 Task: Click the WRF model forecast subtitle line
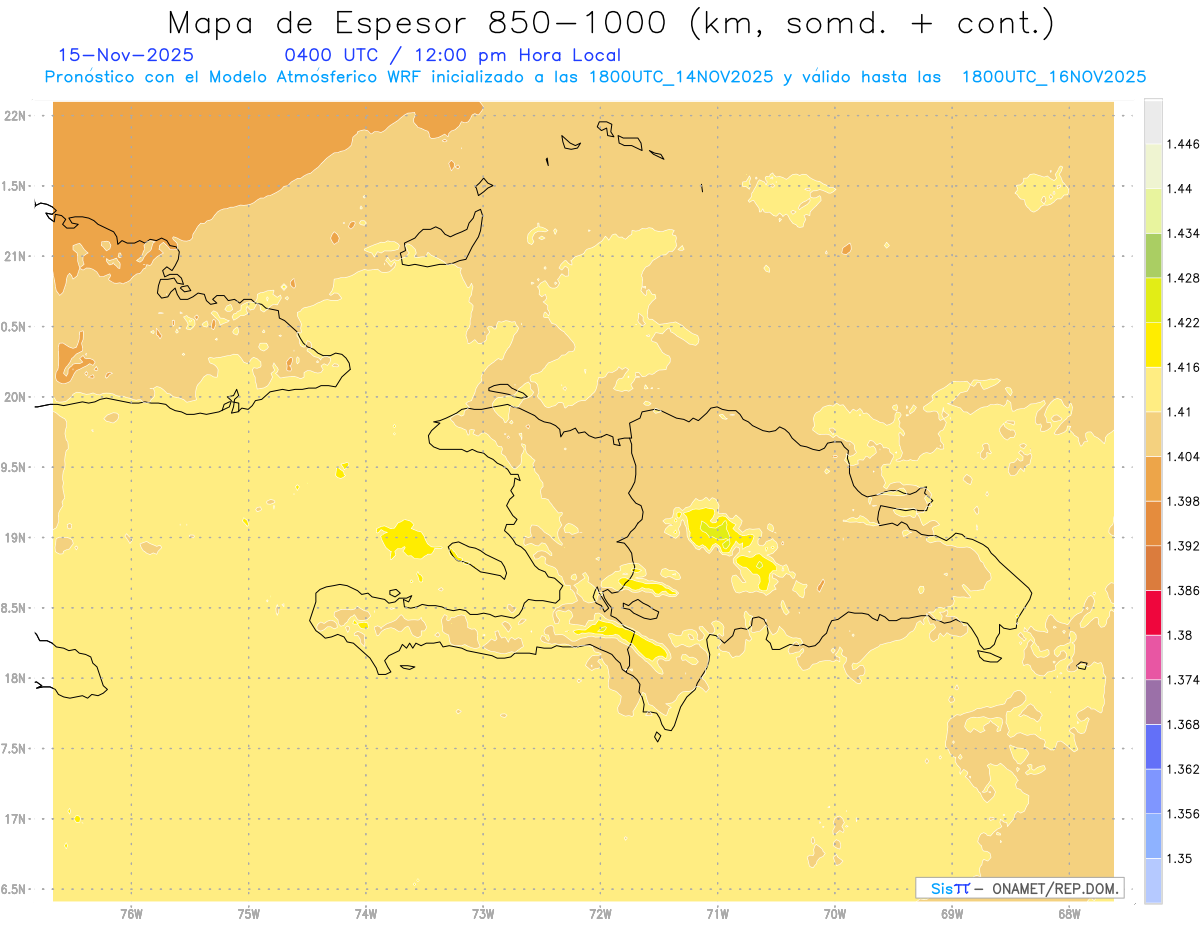(596, 77)
